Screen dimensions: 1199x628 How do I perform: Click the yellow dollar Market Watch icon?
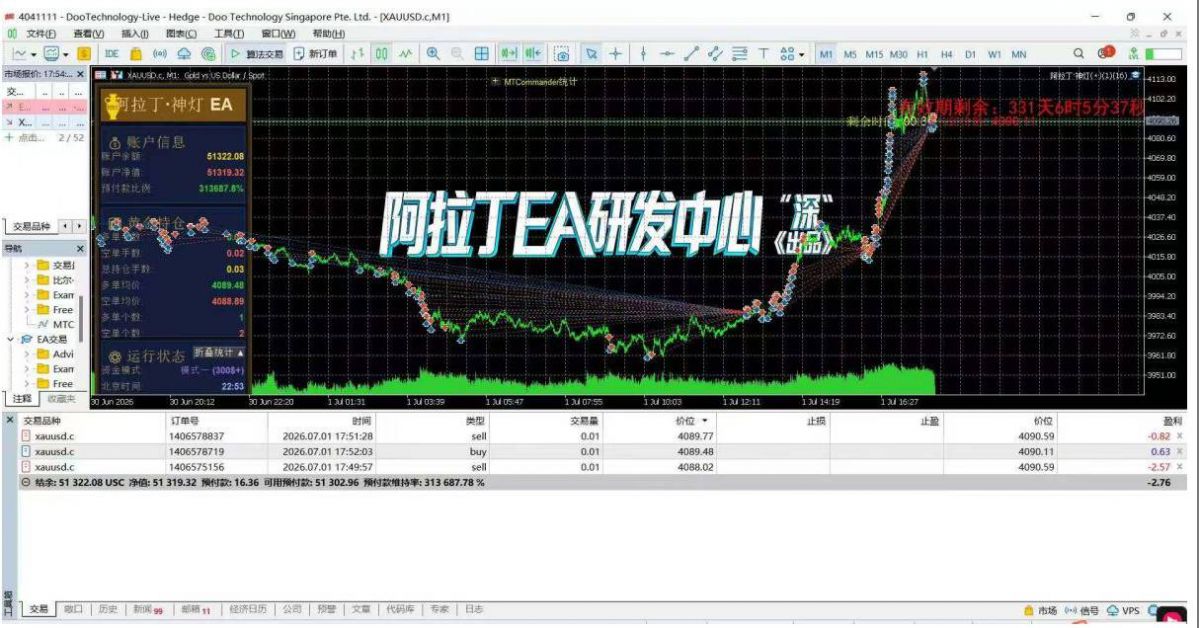pos(83,54)
